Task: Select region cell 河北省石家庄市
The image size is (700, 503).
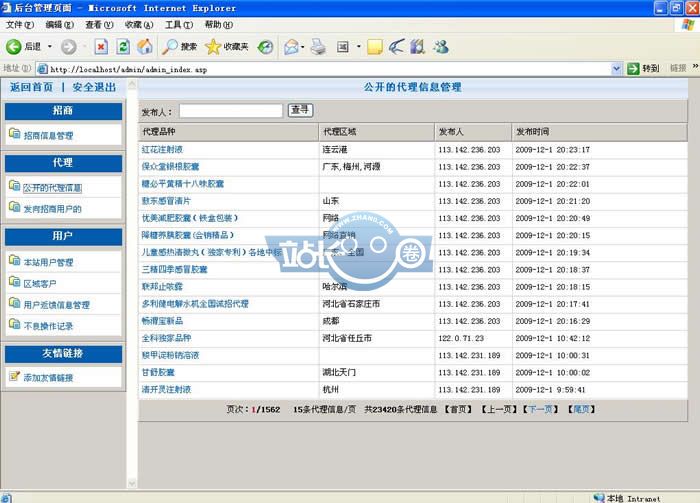Action: pos(351,303)
